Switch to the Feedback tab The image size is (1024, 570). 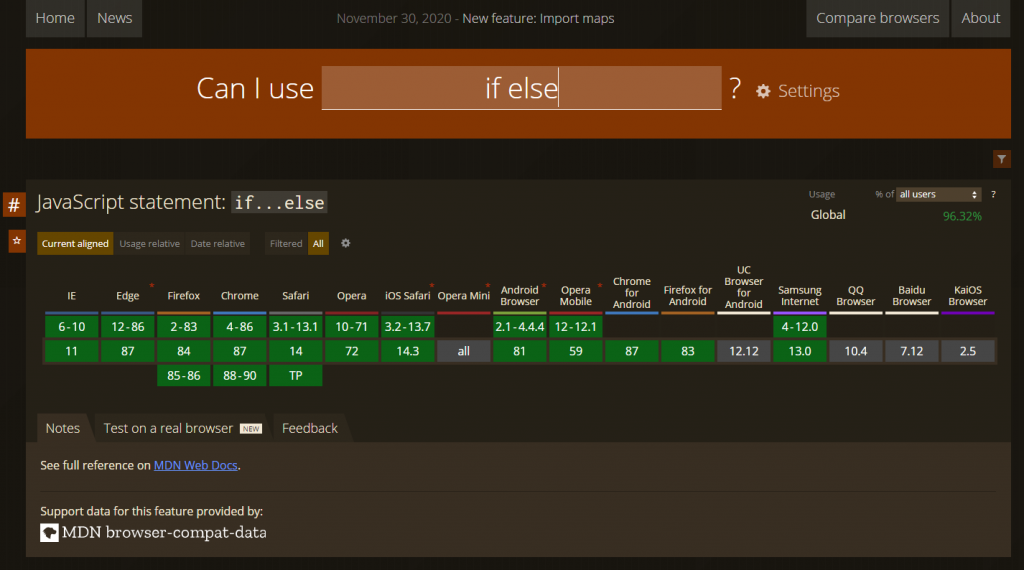tap(310, 428)
